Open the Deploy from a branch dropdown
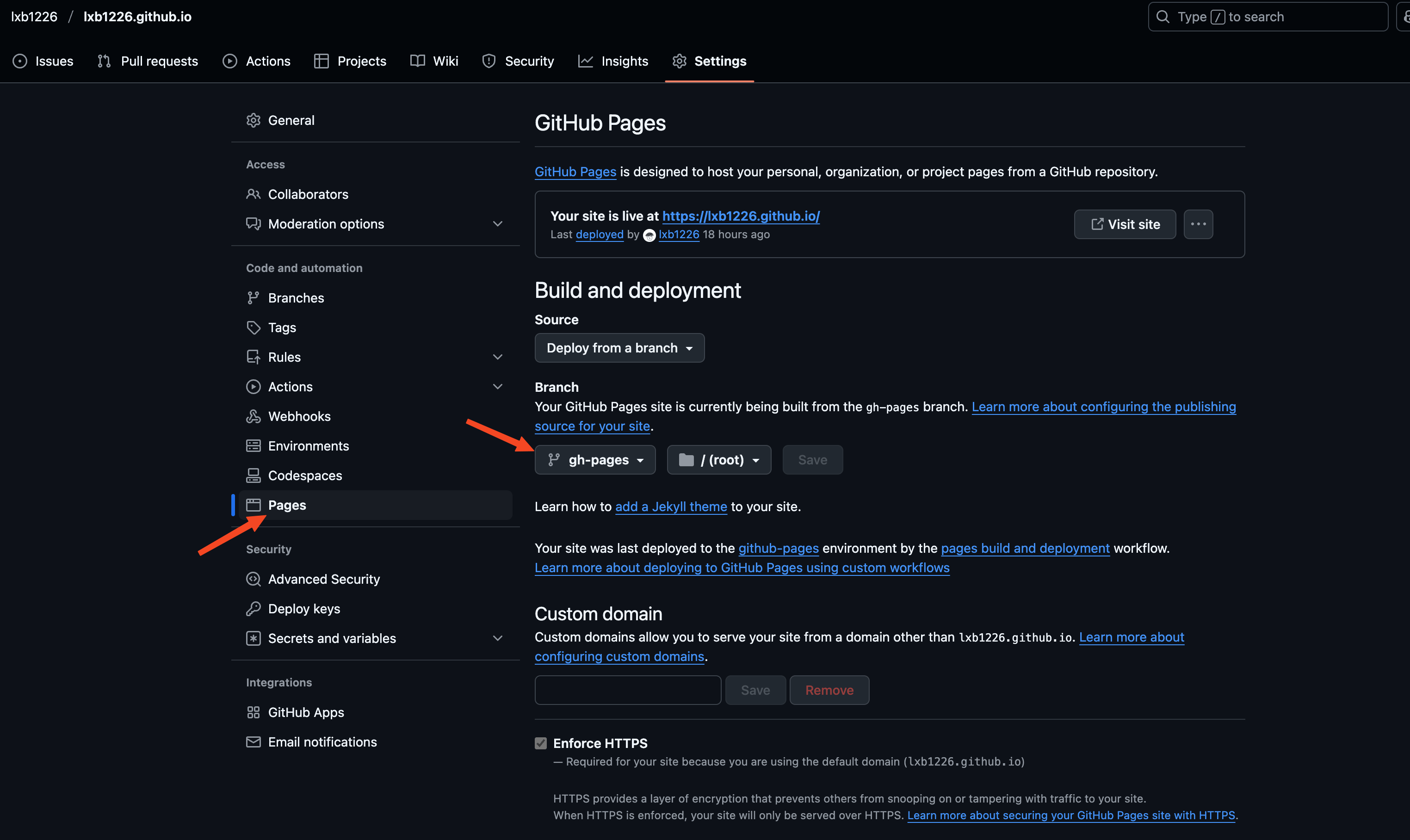Screen dimensions: 1410x840 [619, 347]
